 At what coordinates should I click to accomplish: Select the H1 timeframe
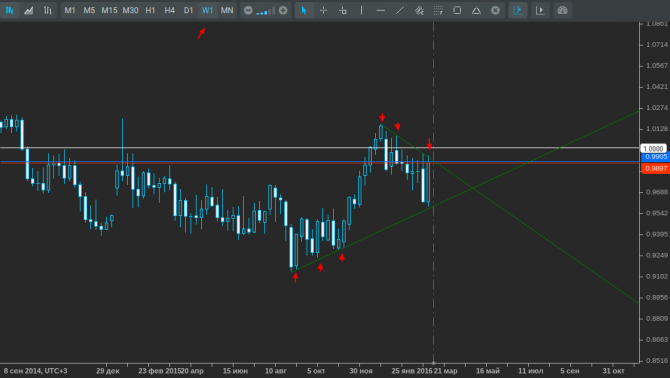pos(150,10)
